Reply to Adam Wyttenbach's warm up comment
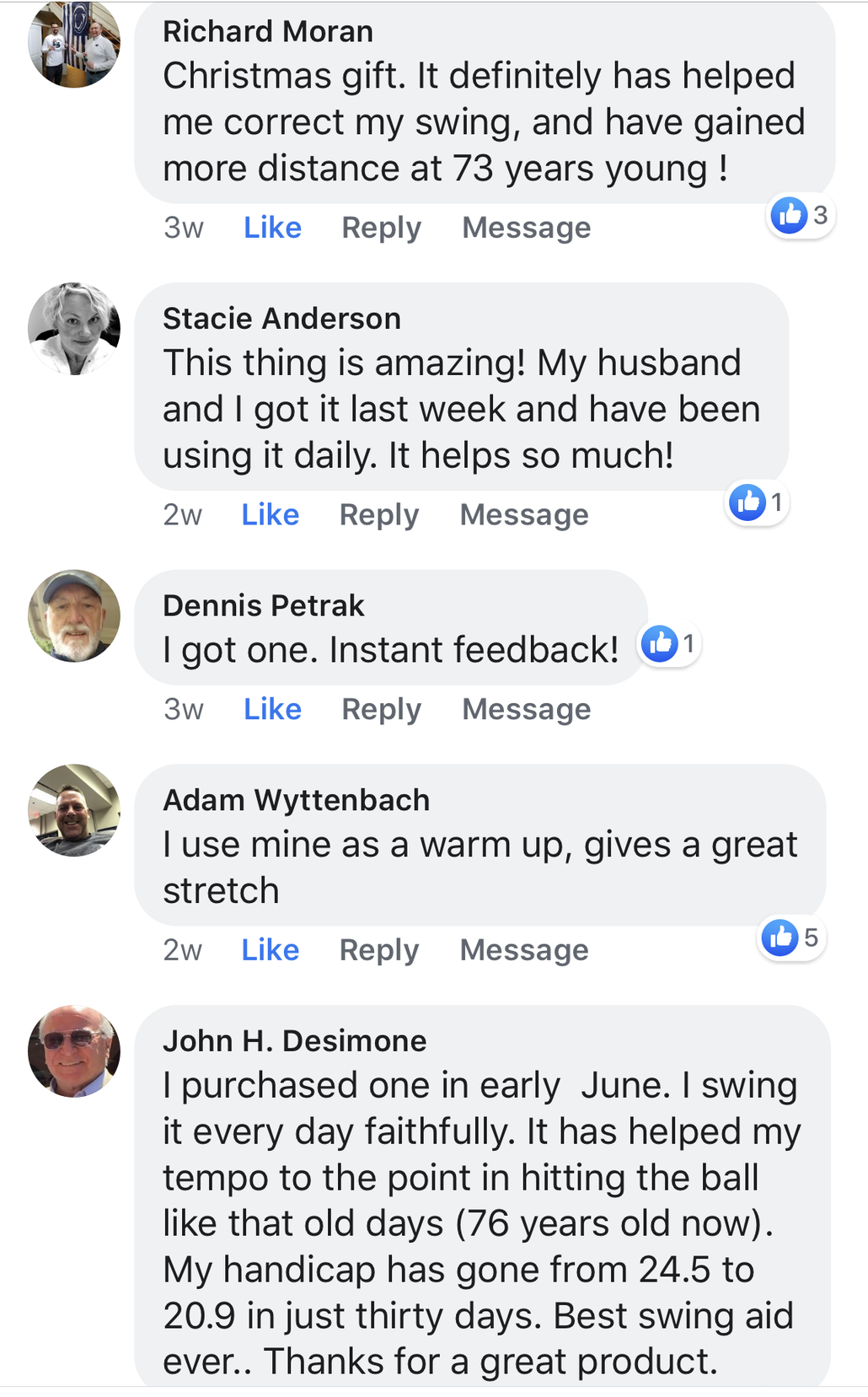Image resolution: width=868 pixels, height=1397 pixels. click(x=378, y=950)
